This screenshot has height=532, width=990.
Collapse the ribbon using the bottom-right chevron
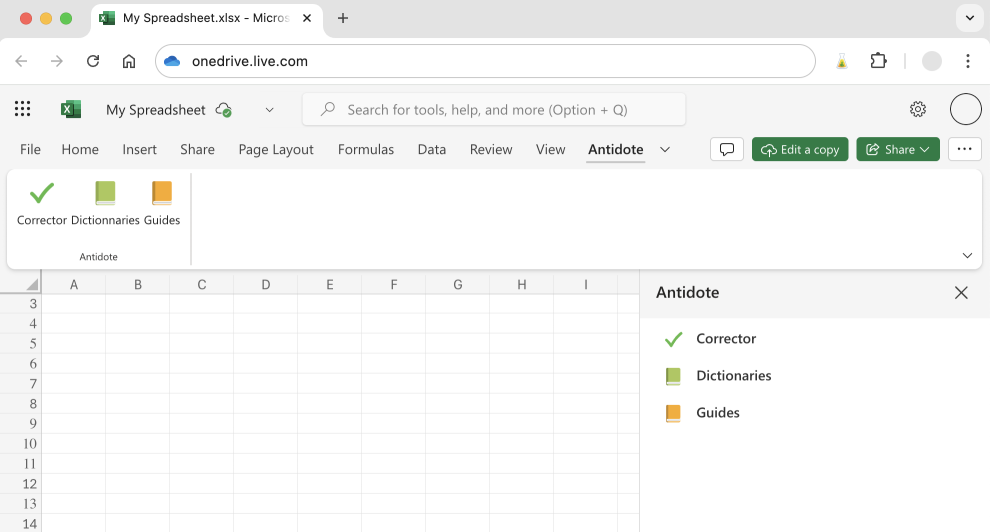(x=967, y=256)
